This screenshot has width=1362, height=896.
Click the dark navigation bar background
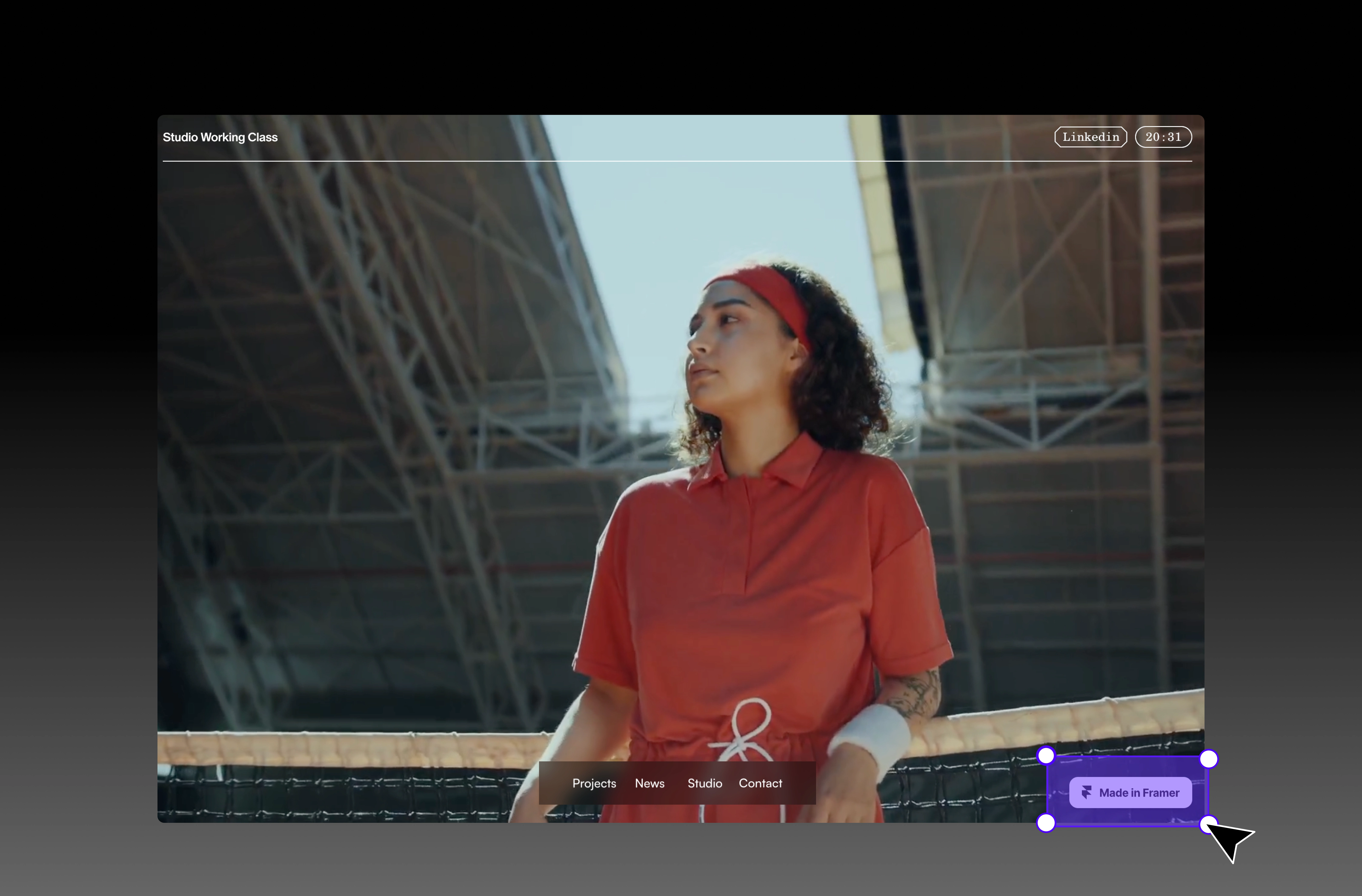554,783
